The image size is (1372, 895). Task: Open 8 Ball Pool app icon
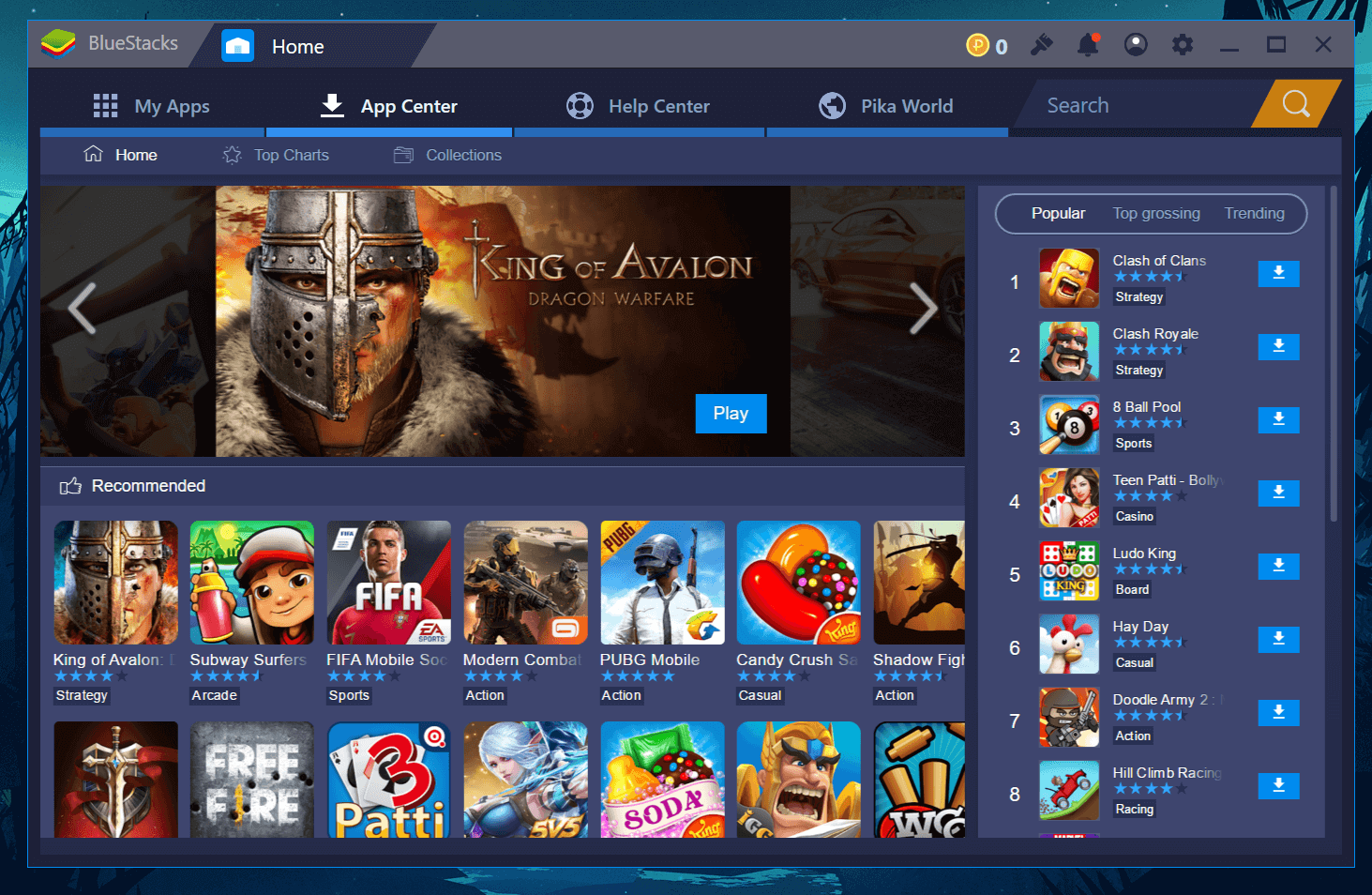coord(1069,424)
